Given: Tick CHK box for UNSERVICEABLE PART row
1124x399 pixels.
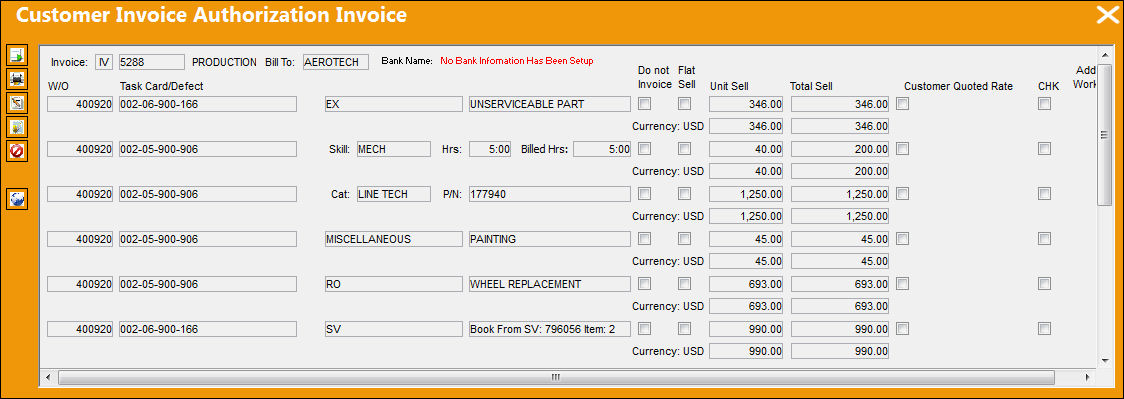Looking at the screenshot, I should pos(1044,104).
